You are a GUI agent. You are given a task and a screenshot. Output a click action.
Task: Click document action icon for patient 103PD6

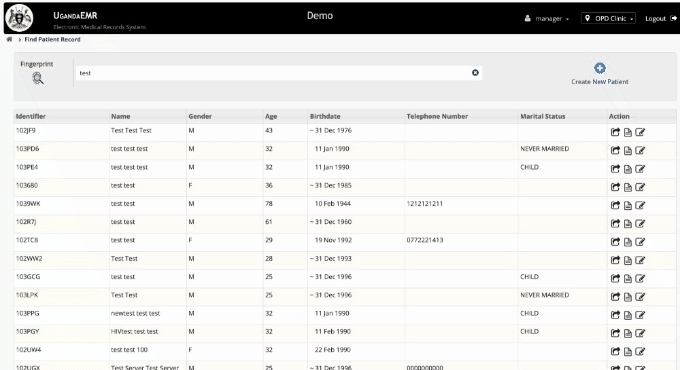pos(628,151)
